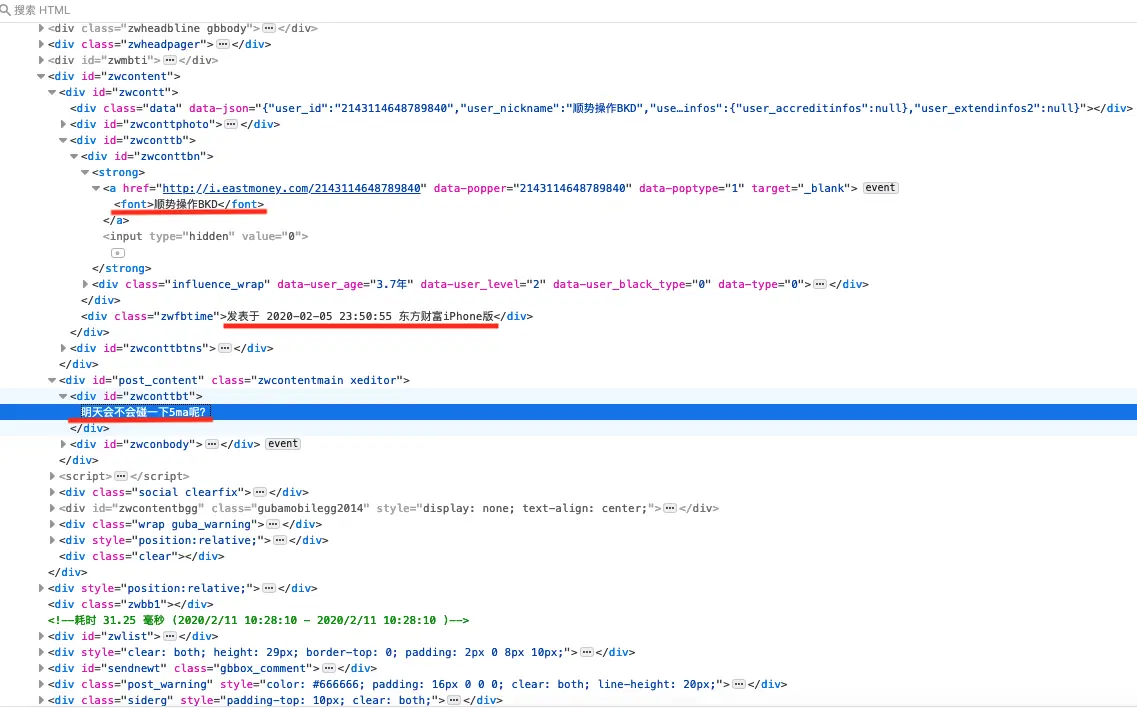Collapse the post_content div node
The height and width of the screenshot is (708, 1137).
[52, 380]
